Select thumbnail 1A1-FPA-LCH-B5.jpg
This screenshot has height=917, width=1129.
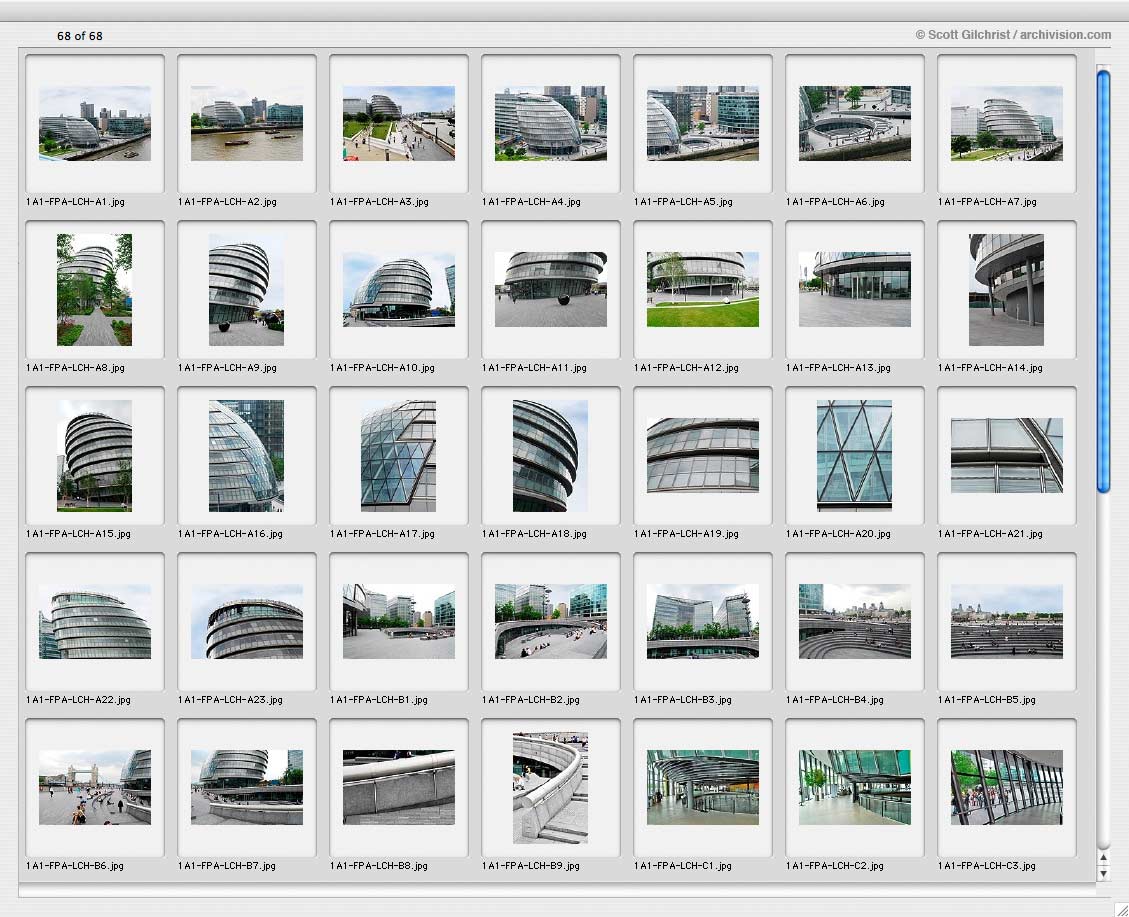1007,621
